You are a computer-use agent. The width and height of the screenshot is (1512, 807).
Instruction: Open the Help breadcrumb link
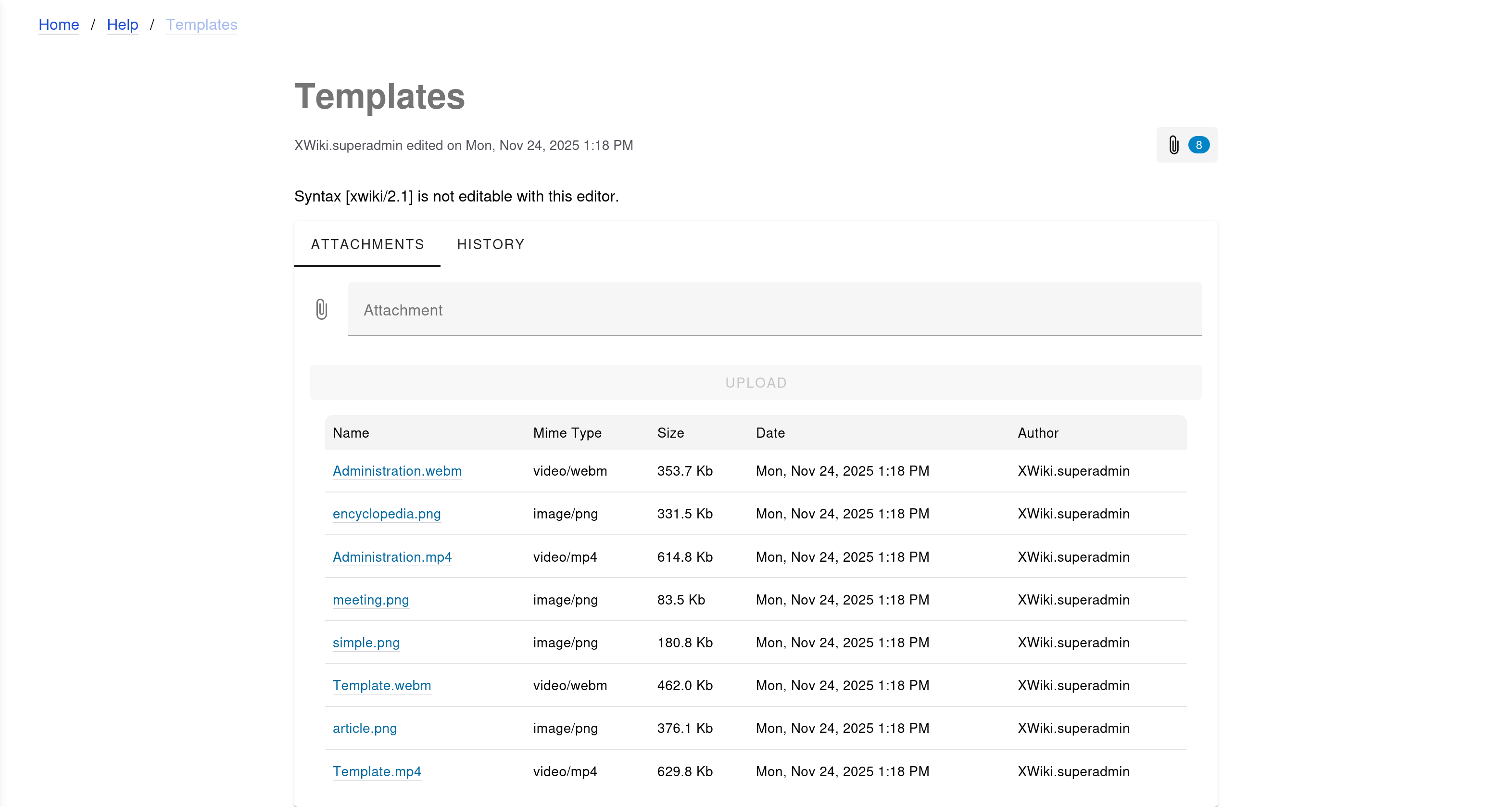click(x=122, y=25)
